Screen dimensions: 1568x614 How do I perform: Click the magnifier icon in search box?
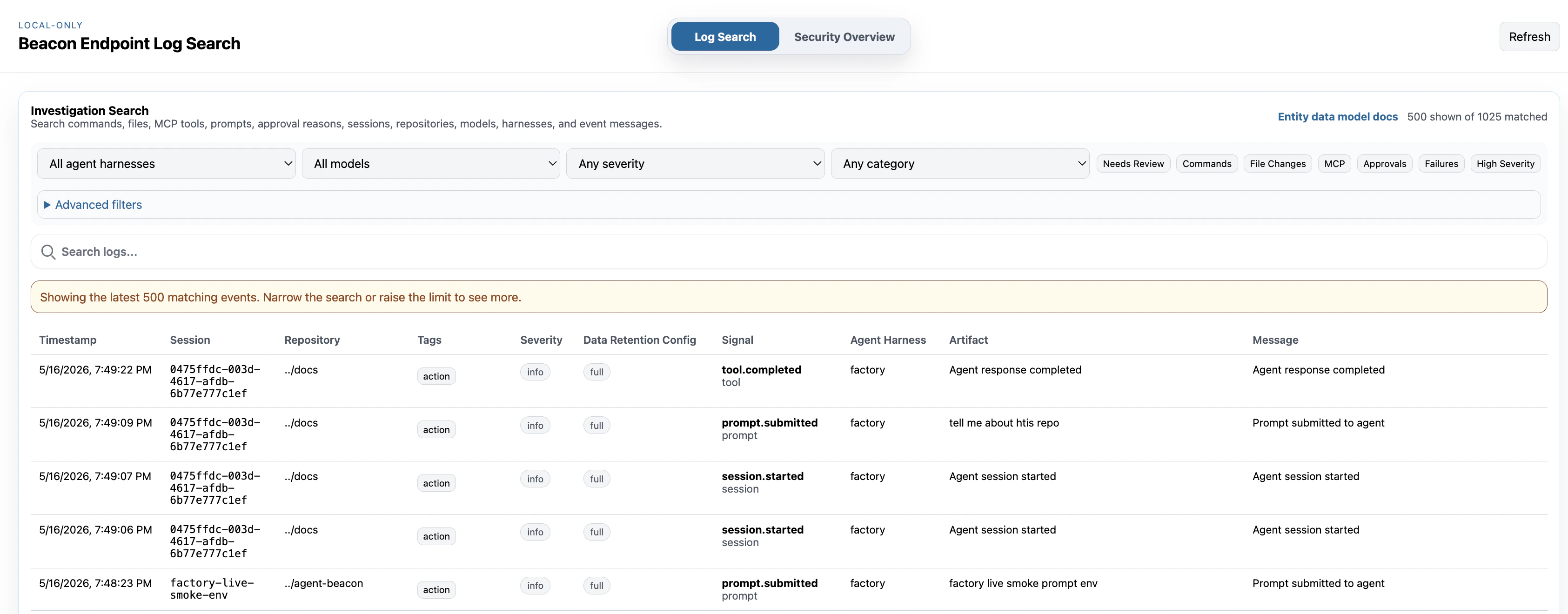tap(48, 252)
